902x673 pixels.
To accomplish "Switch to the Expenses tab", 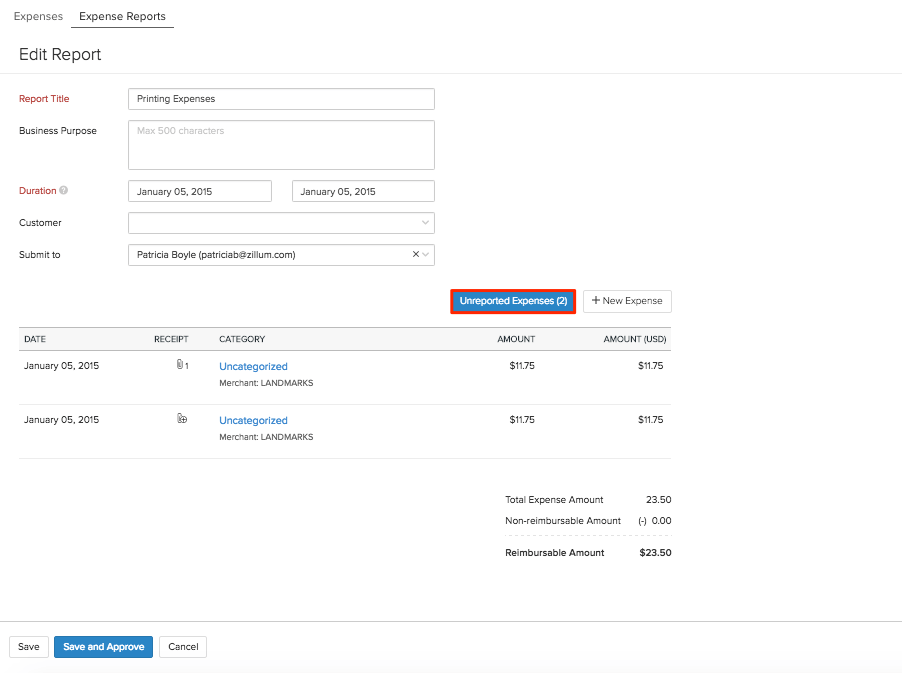I will pyautogui.click(x=38, y=17).
